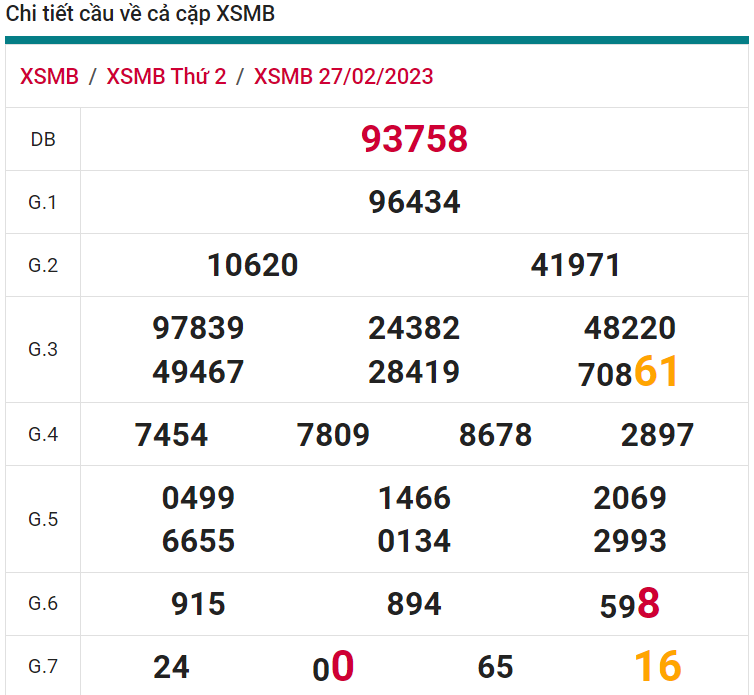
Task: Click highlighted G.6 number 598
Action: 630,604
